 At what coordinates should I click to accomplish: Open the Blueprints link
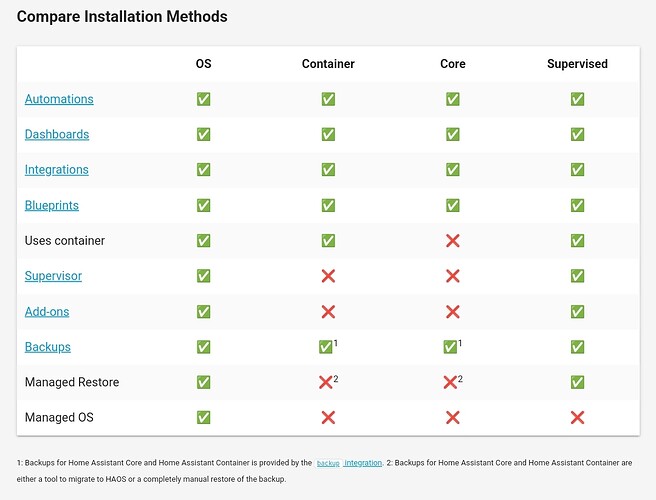pyautogui.click(x=51, y=205)
